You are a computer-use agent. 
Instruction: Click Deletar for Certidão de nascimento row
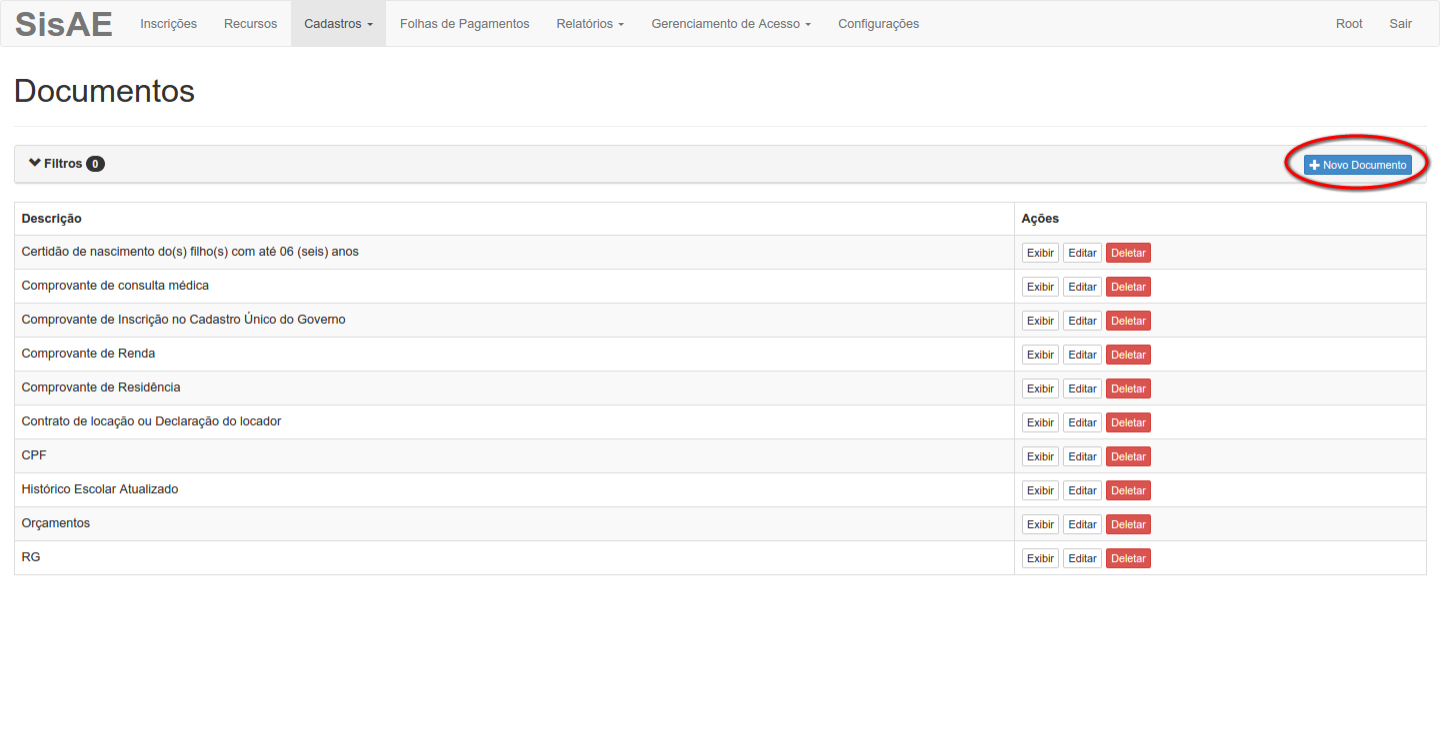point(1128,253)
